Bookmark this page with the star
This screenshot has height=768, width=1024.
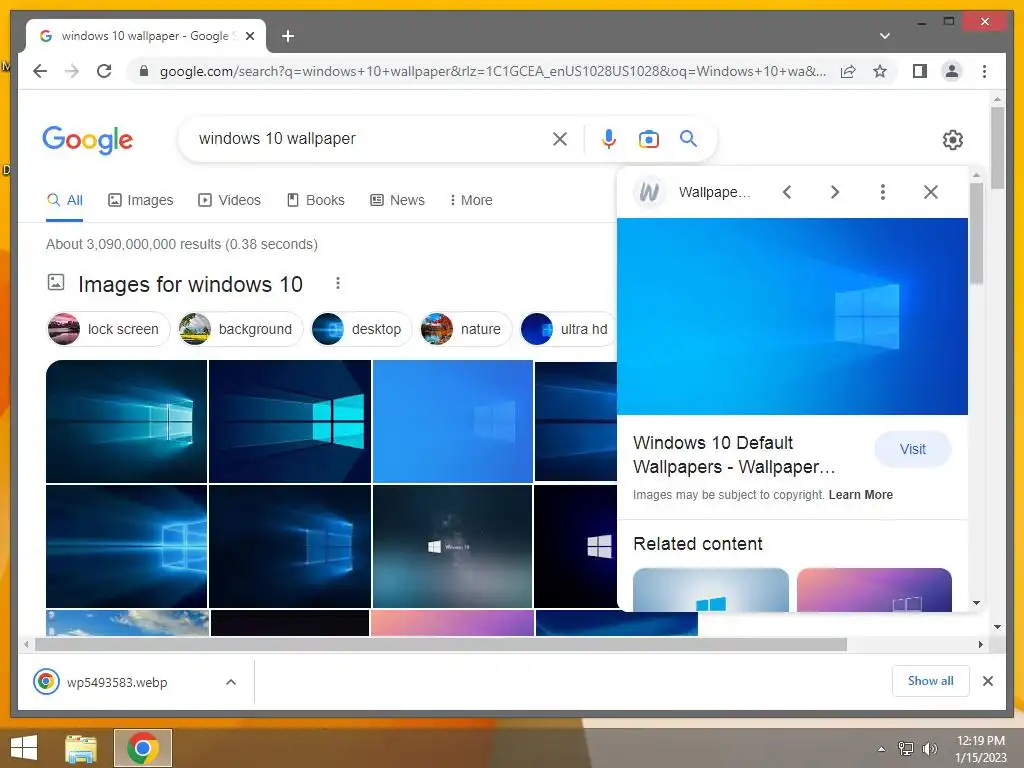pos(880,71)
